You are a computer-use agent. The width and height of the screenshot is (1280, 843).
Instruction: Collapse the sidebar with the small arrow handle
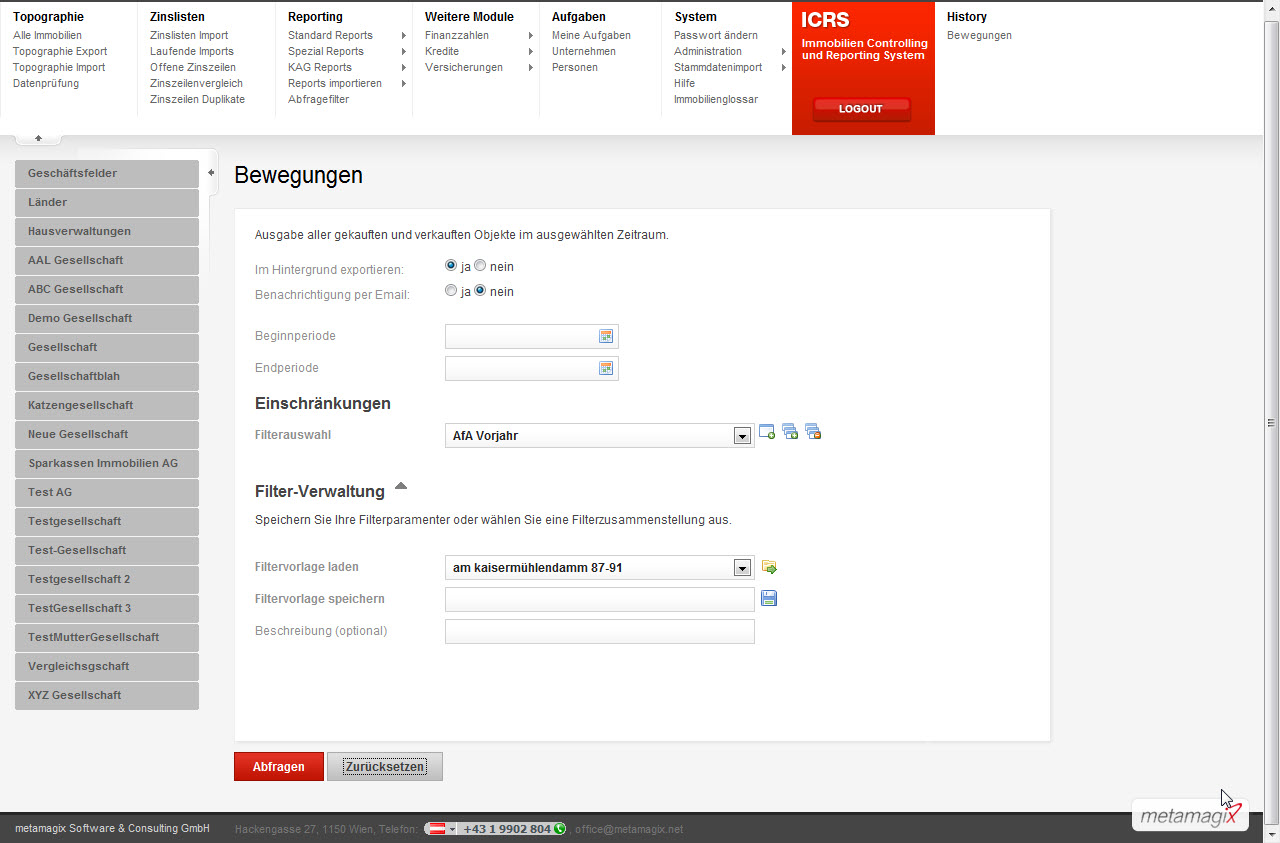point(211,172)
